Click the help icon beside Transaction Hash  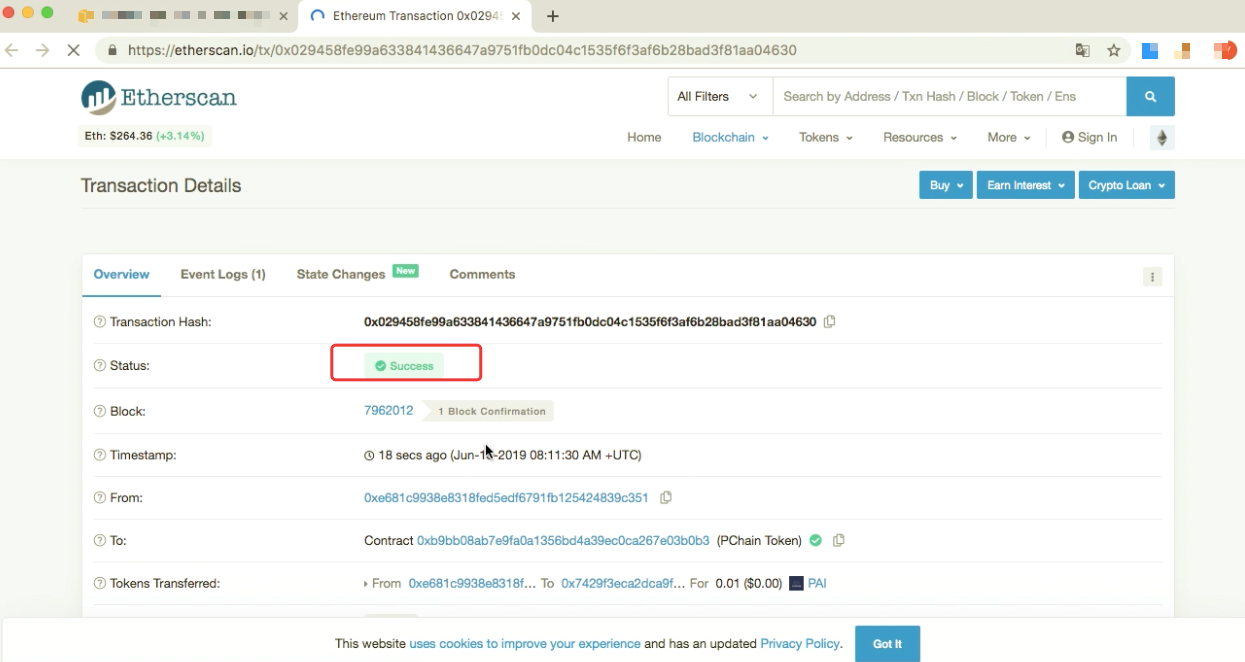click(99, 322)
